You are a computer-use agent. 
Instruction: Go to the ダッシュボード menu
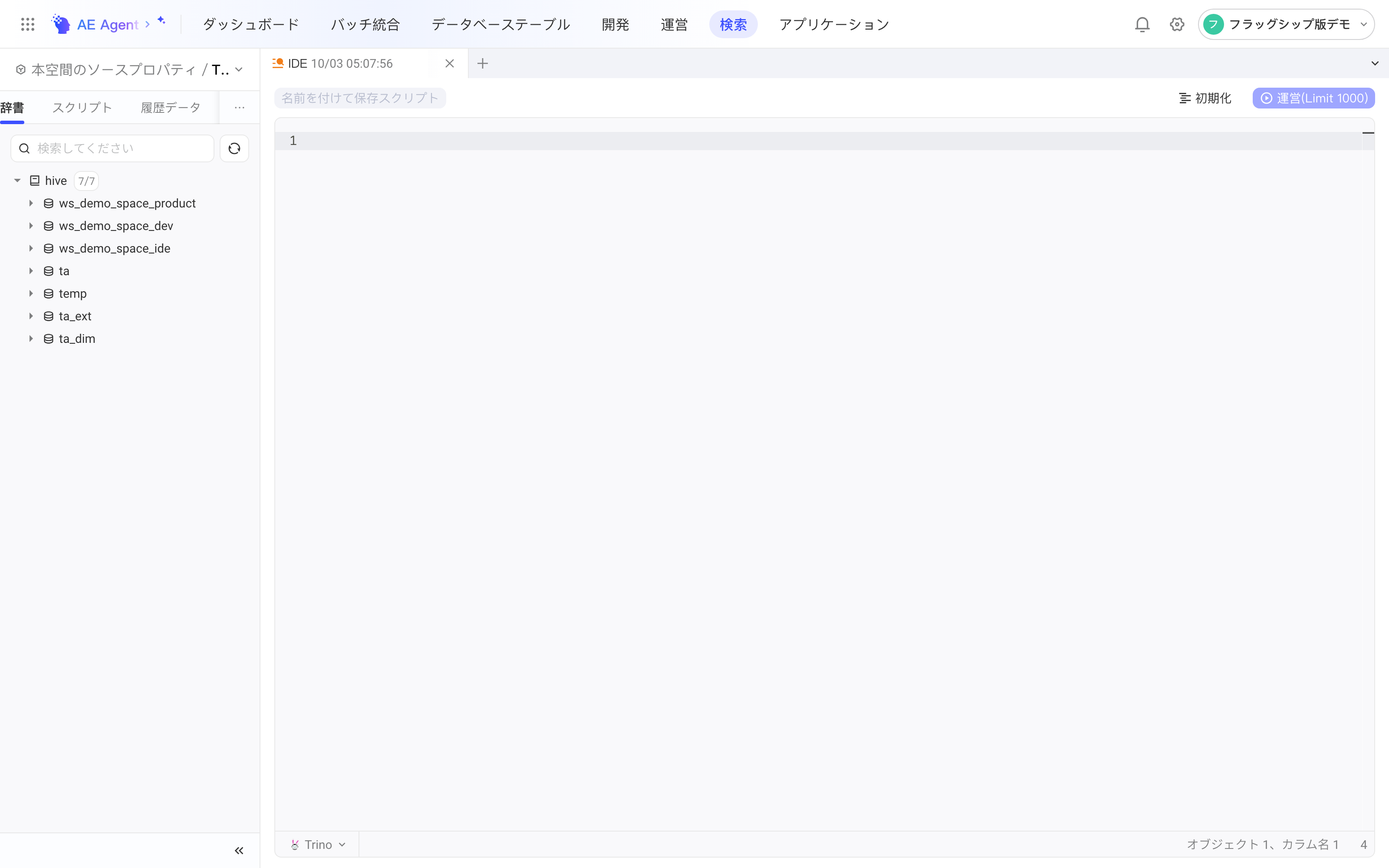tap(251, 24)
